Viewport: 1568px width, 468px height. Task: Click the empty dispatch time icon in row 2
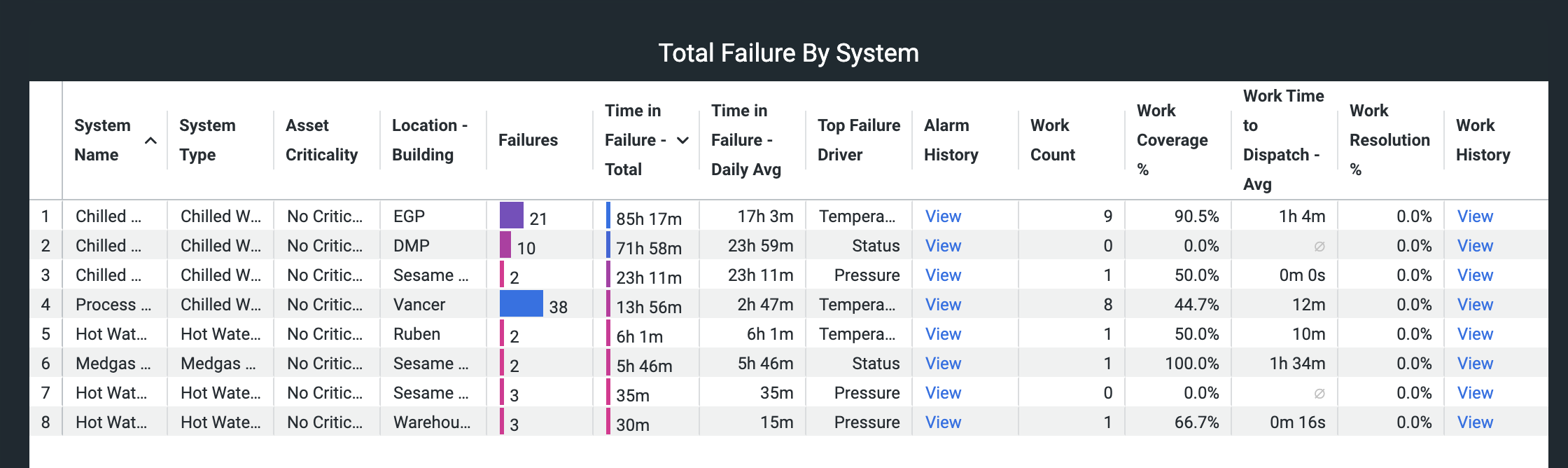coord(1319,247)
